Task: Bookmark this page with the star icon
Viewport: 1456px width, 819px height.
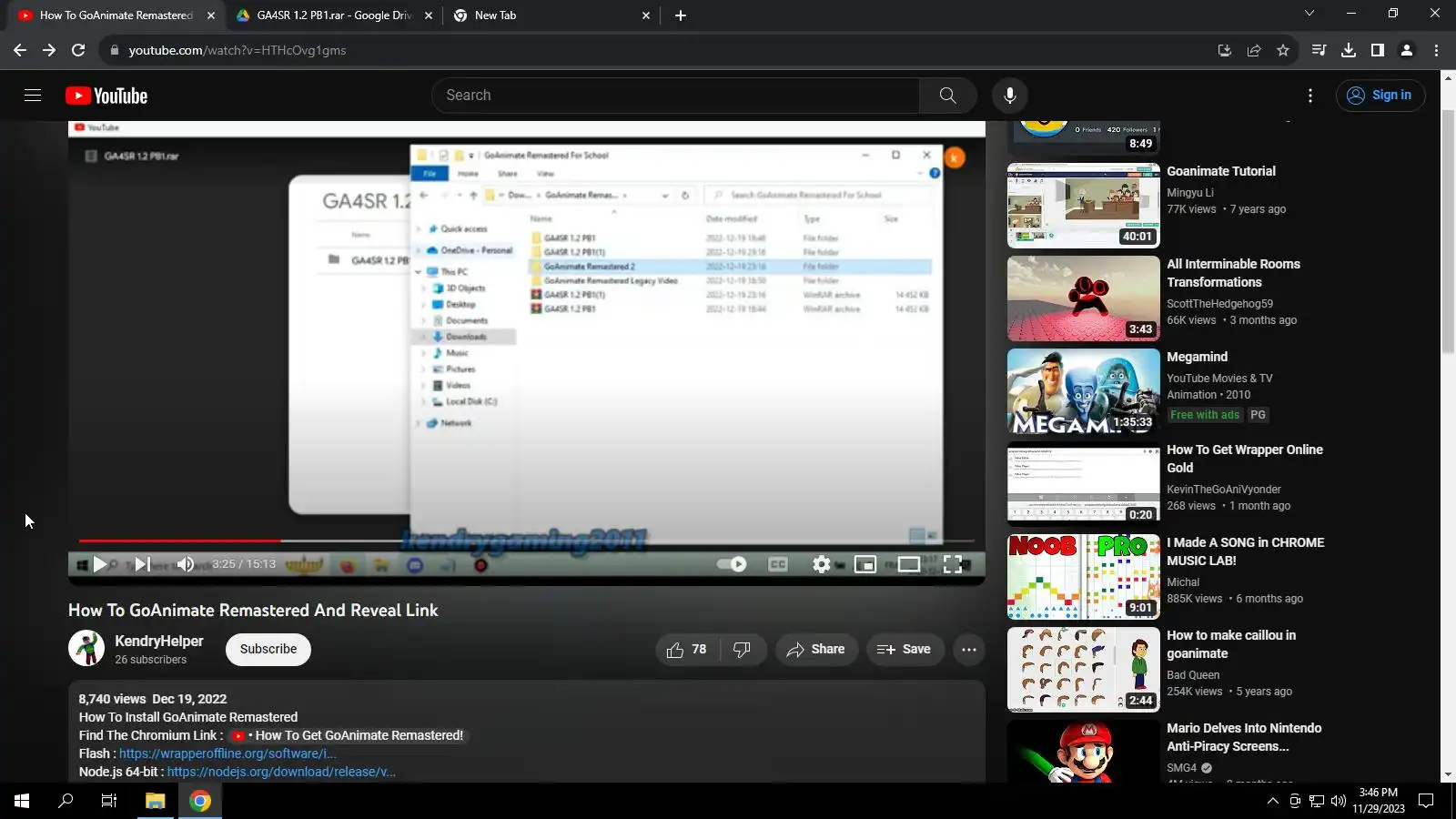Action: (1283, 50)
